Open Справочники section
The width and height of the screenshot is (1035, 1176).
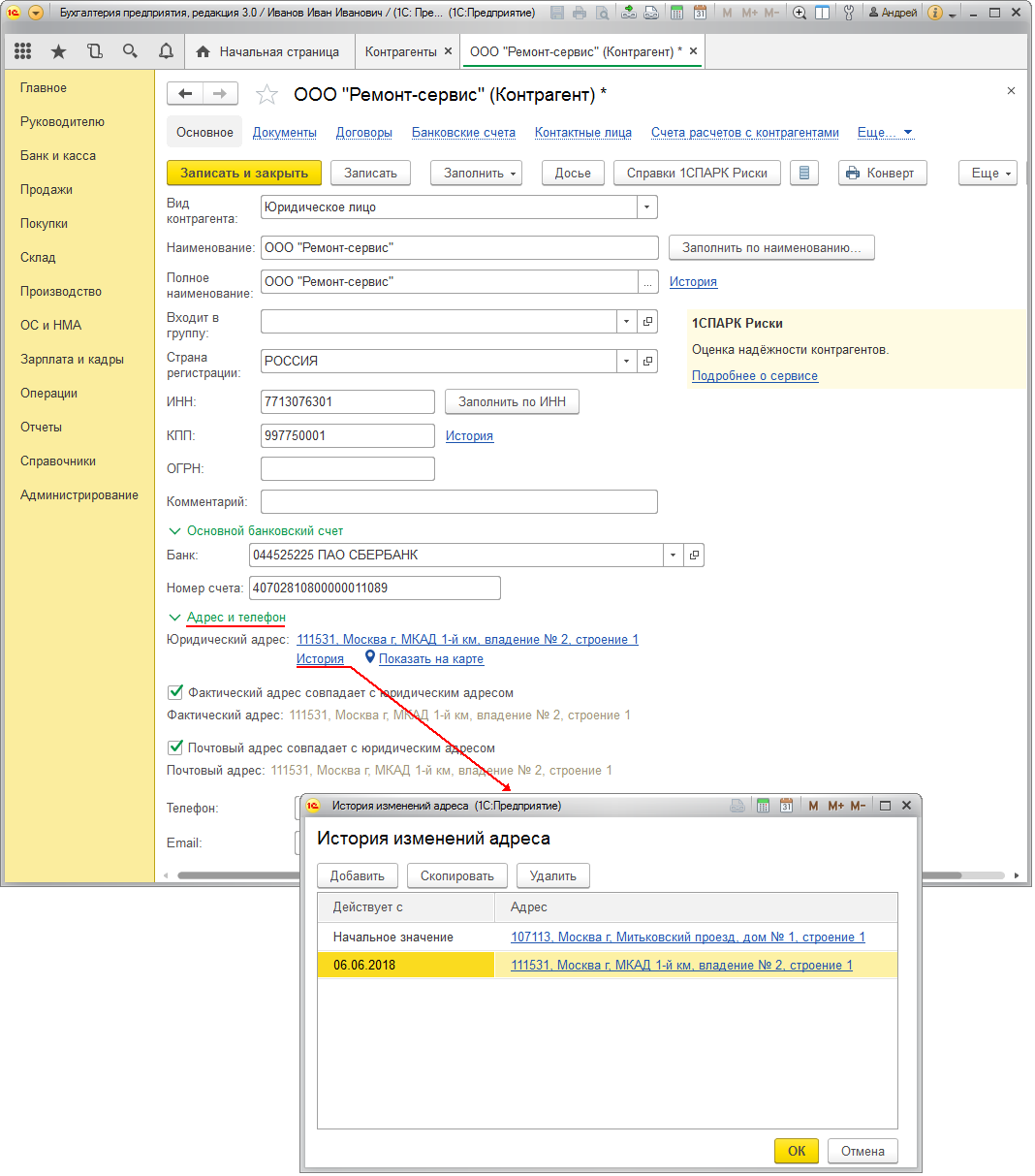tap(58, 461)
